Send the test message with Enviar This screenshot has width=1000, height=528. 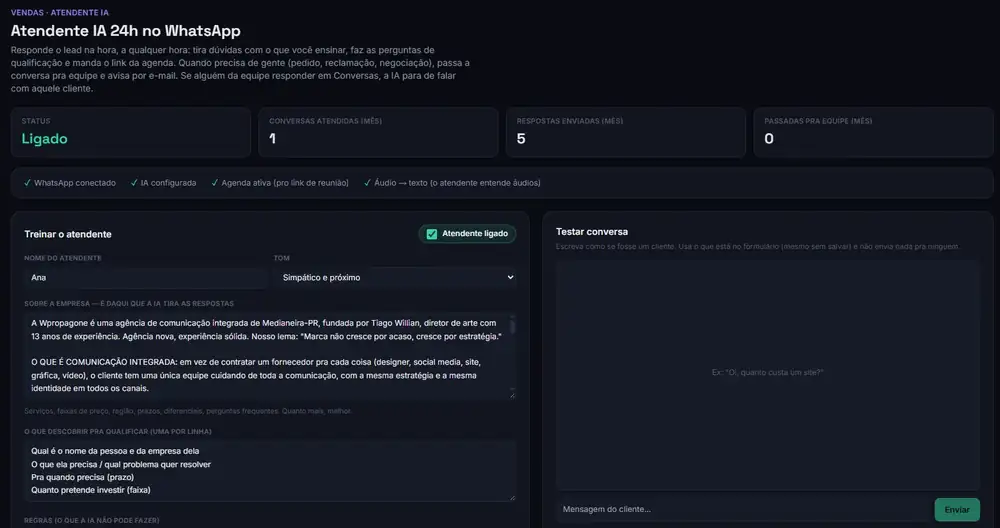[957, 510]
